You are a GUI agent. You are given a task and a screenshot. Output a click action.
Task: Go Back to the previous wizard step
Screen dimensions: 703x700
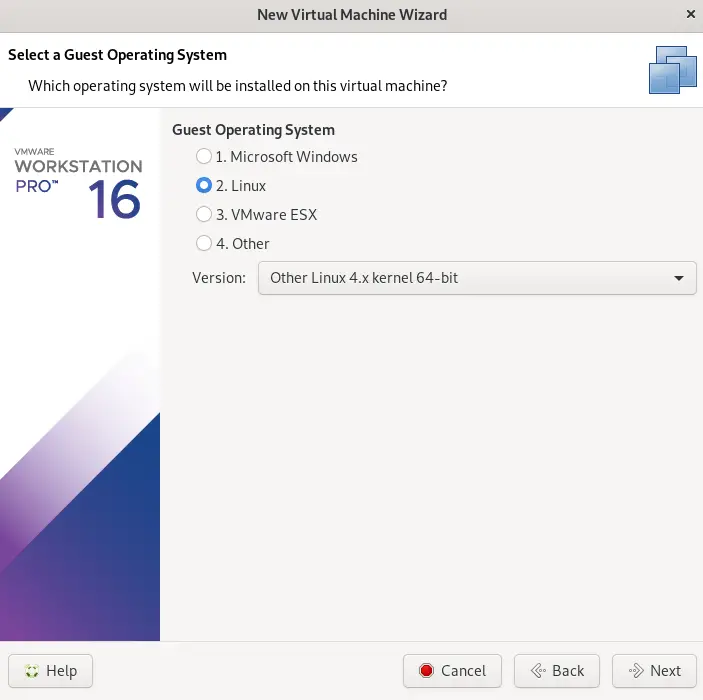click(556, 671)
